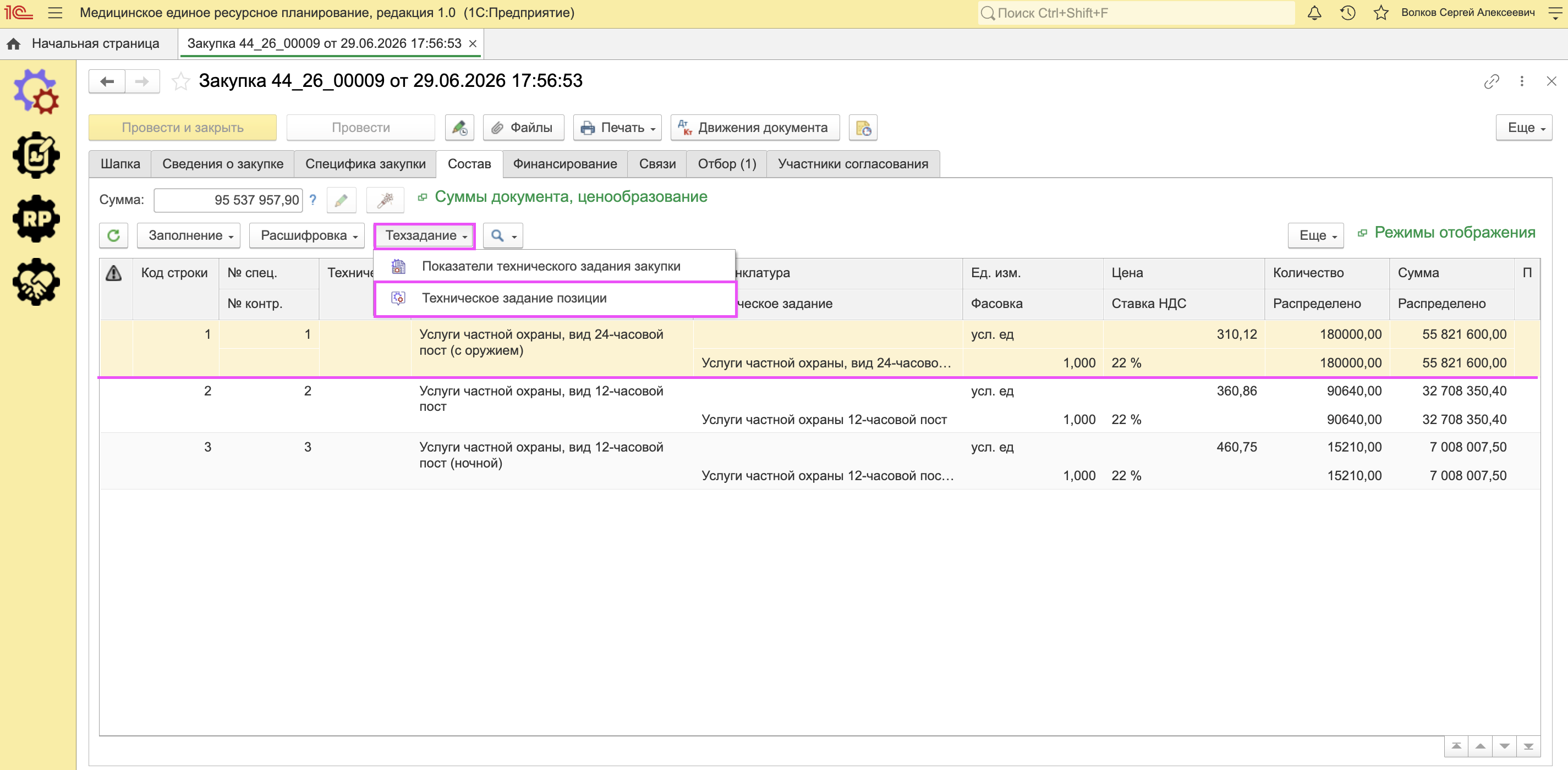Collapse the Техзадание dropdown button
This screenshot has width=1568, height=770.
tap(424, 235)
